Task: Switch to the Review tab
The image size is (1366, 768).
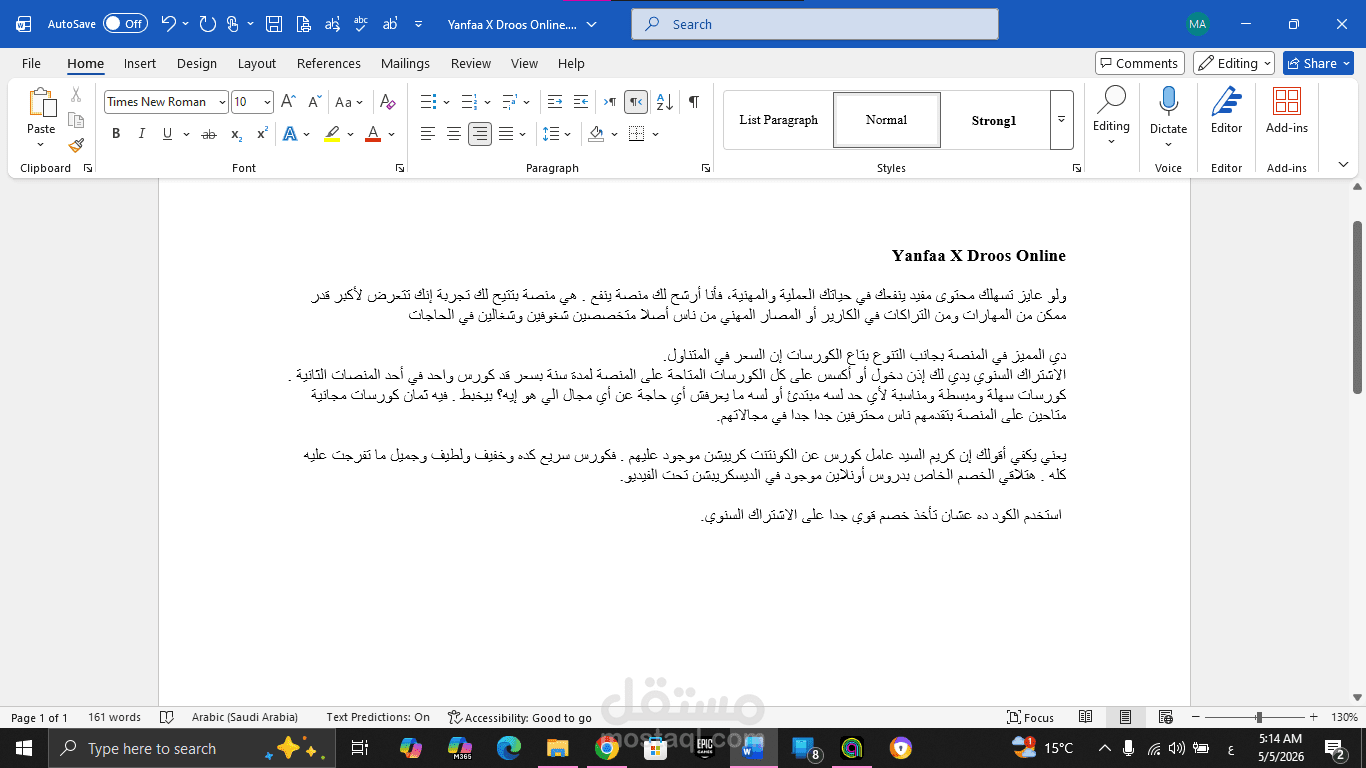Action: (x=471, y=63)
